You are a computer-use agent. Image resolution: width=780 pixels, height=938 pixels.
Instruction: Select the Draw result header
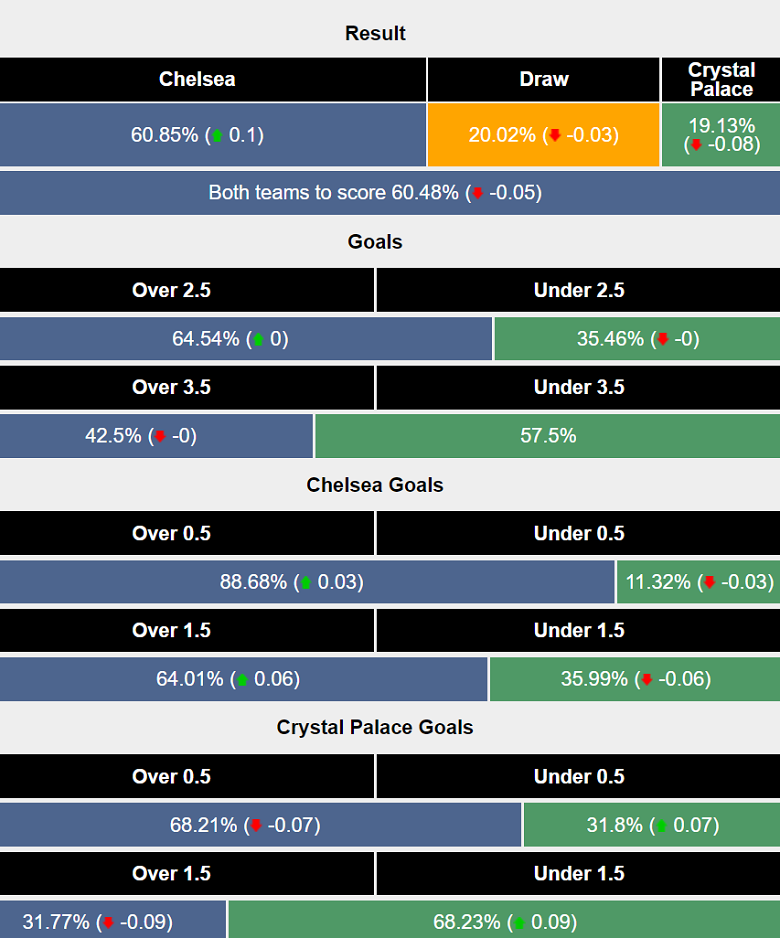tap(544, 79)
